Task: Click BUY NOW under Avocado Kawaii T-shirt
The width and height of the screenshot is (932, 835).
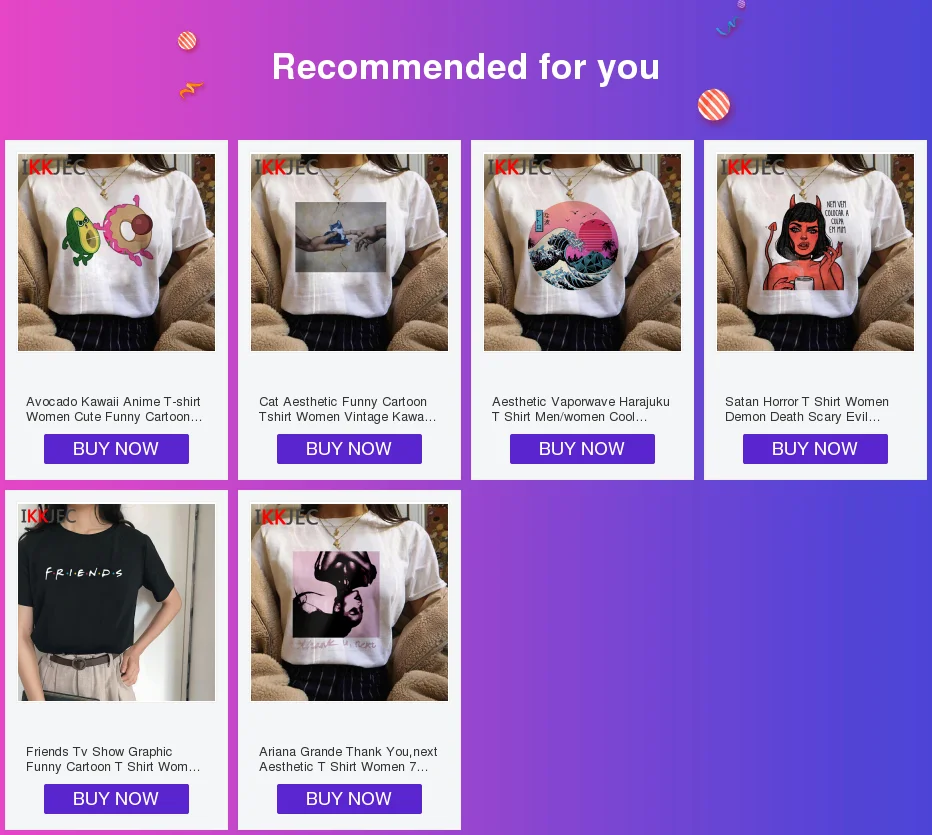Action: tap(116, 449)
